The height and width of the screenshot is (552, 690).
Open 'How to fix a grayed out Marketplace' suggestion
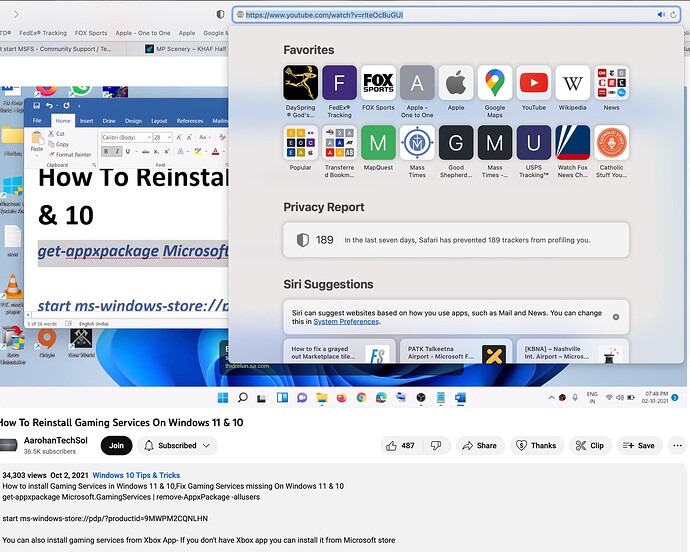pos(339,351)
